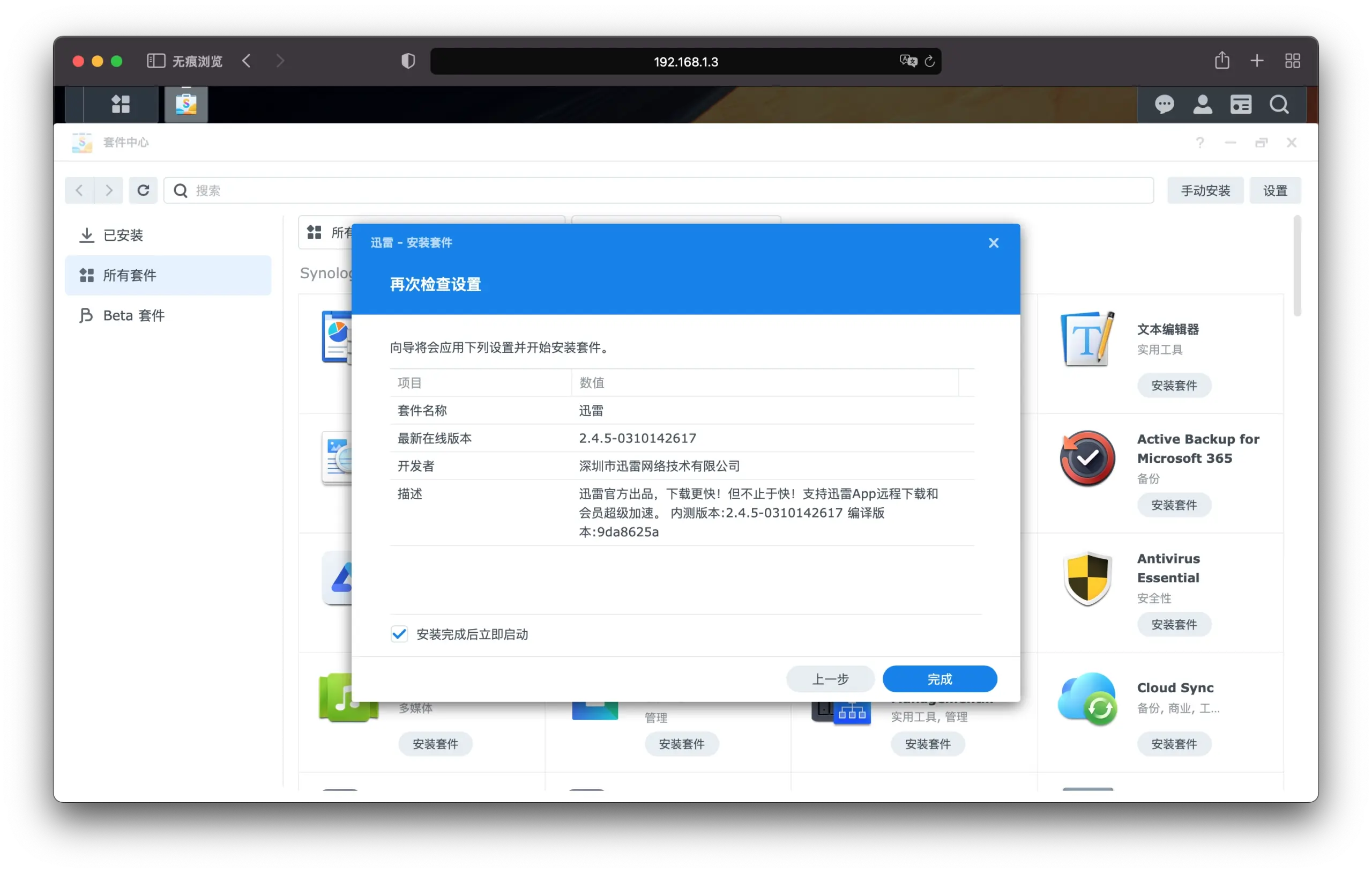Install Cloud Sync package
The height and width of the screenshot is (873, 1372).
coord(1174,744)
